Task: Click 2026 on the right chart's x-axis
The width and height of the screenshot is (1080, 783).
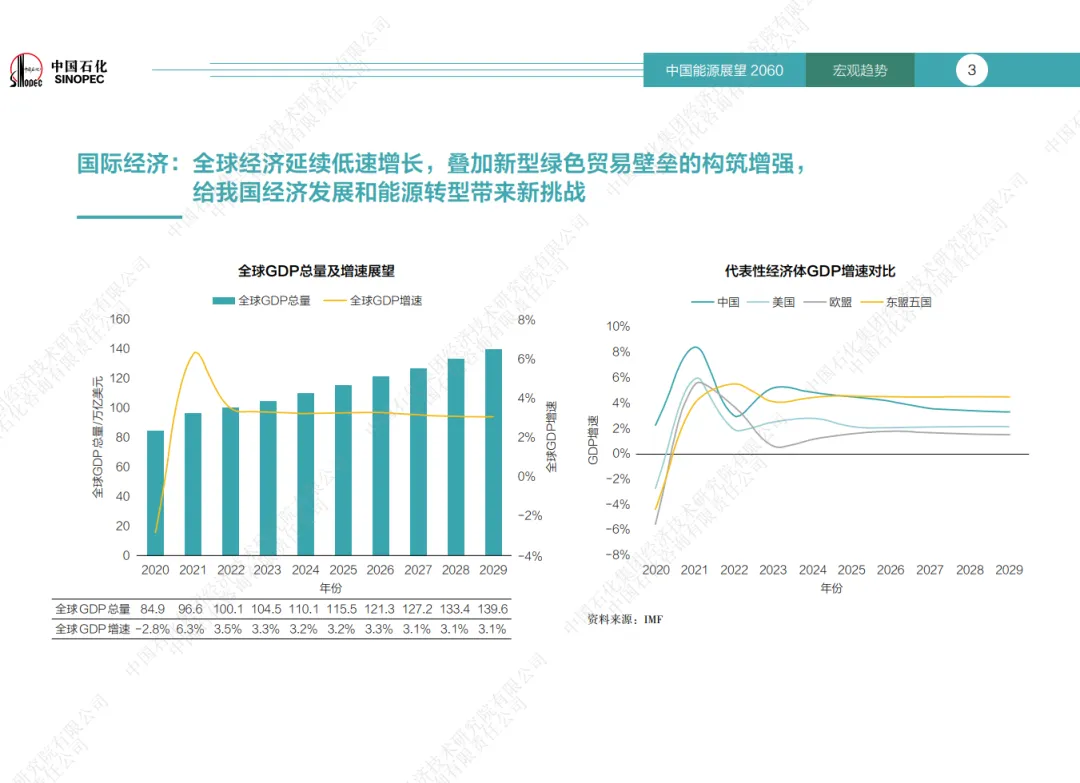Action: [x=891, y=570]
